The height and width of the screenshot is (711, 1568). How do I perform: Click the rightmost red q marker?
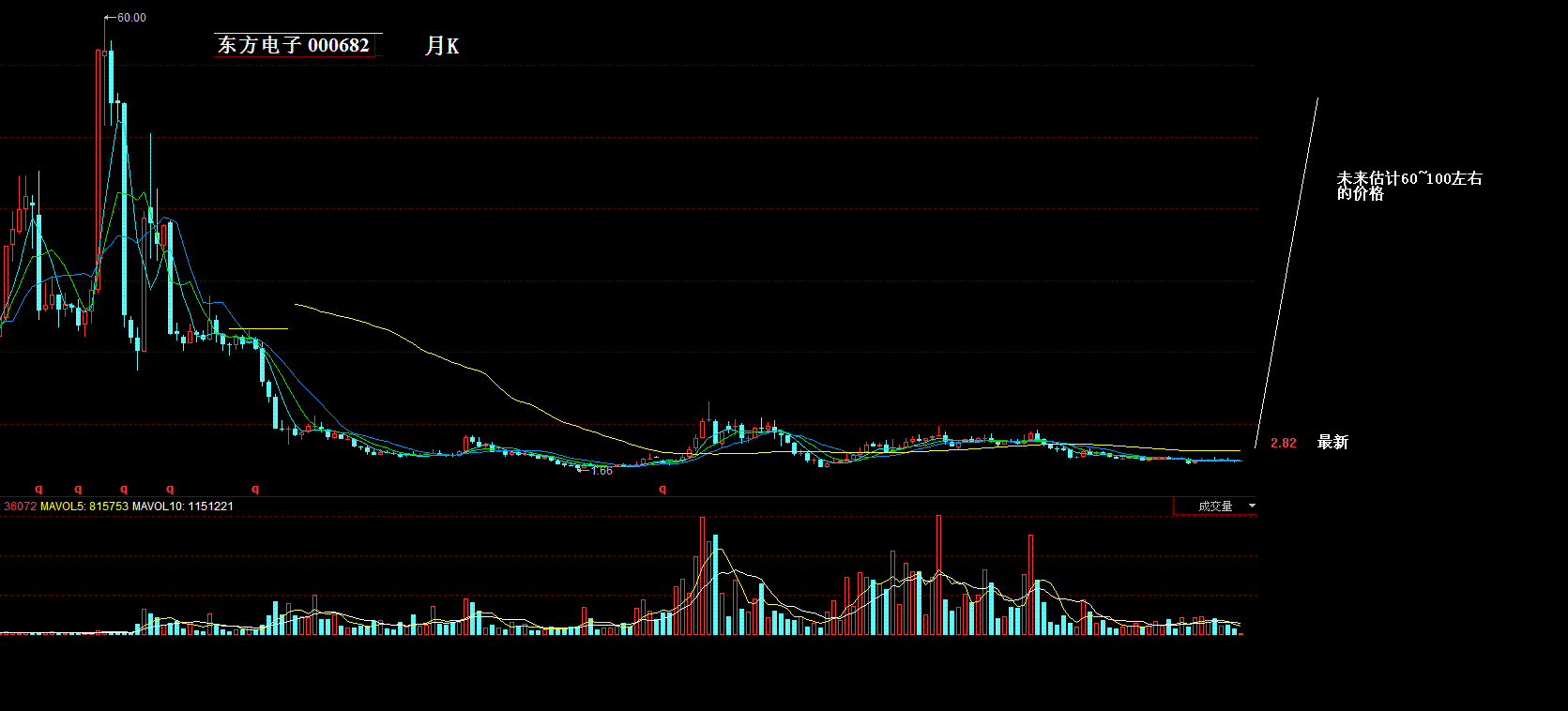(662, 489)
